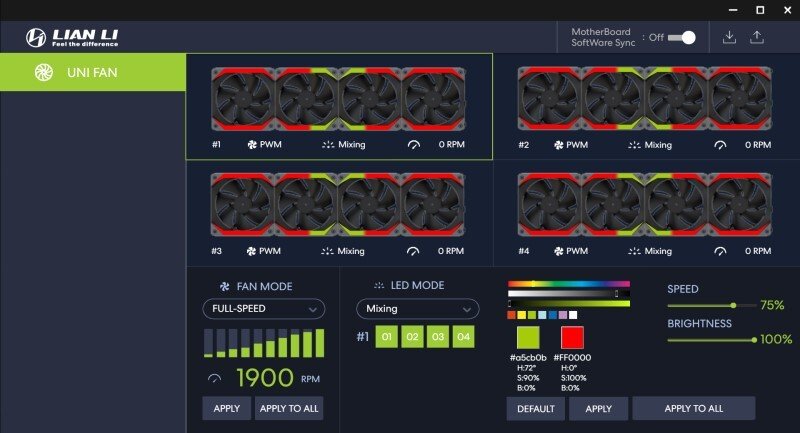Expand the Mixing LED mode dropdown
This screenshot has height=433, width=800.
pyautogui.click(x=418, y=309)
